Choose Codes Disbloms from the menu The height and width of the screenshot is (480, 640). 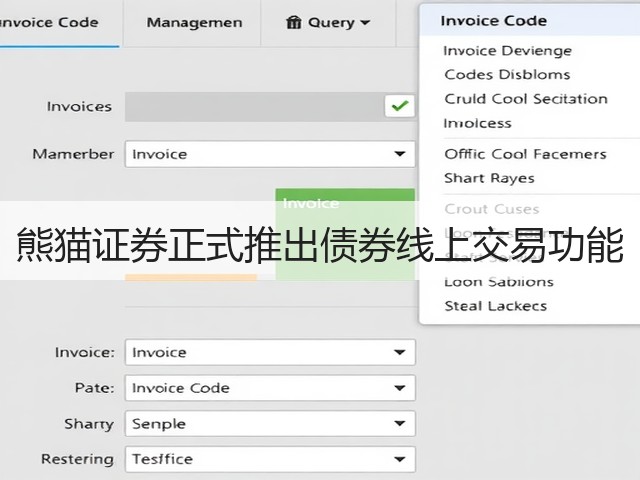pos(507,75)
